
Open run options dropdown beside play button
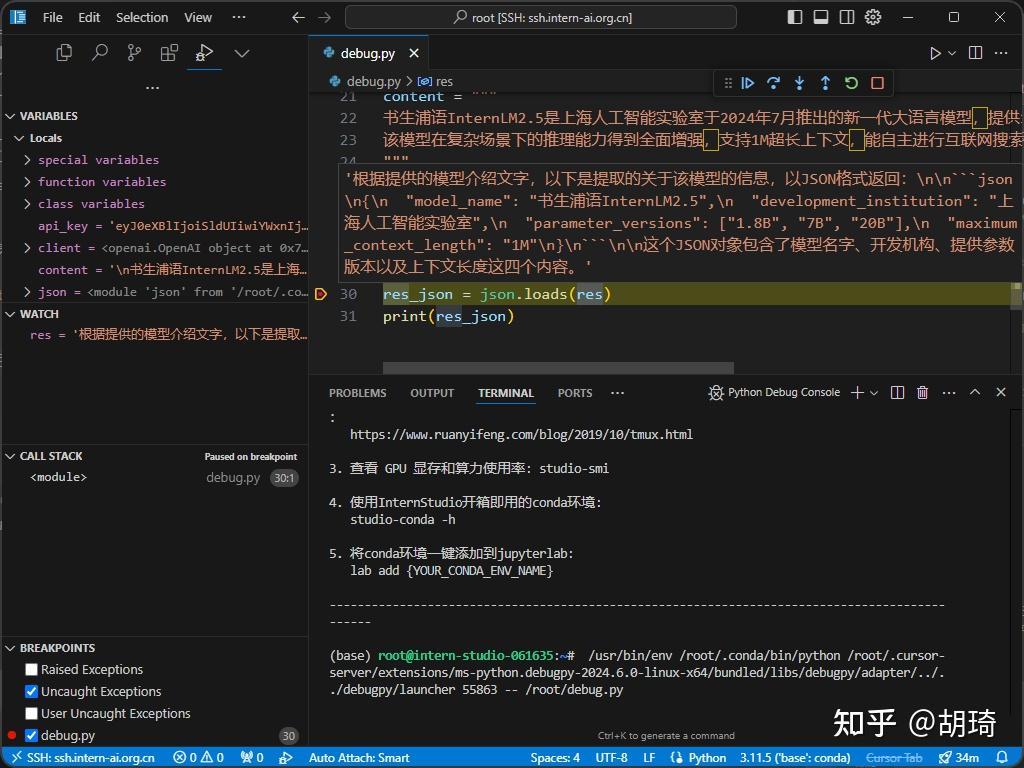click(x=952, y=54)
